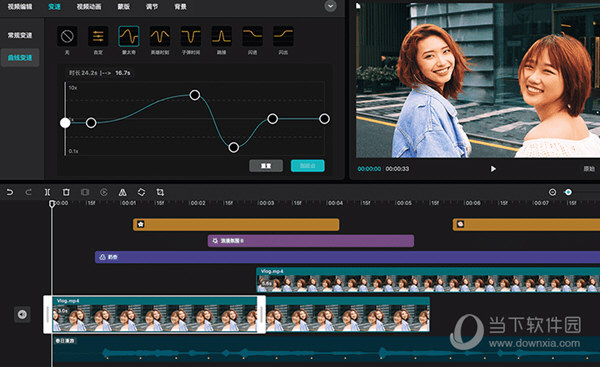600x367 pixels.
Task: Select the 闪进 flash-in curve preset
Action: point(253,36)
